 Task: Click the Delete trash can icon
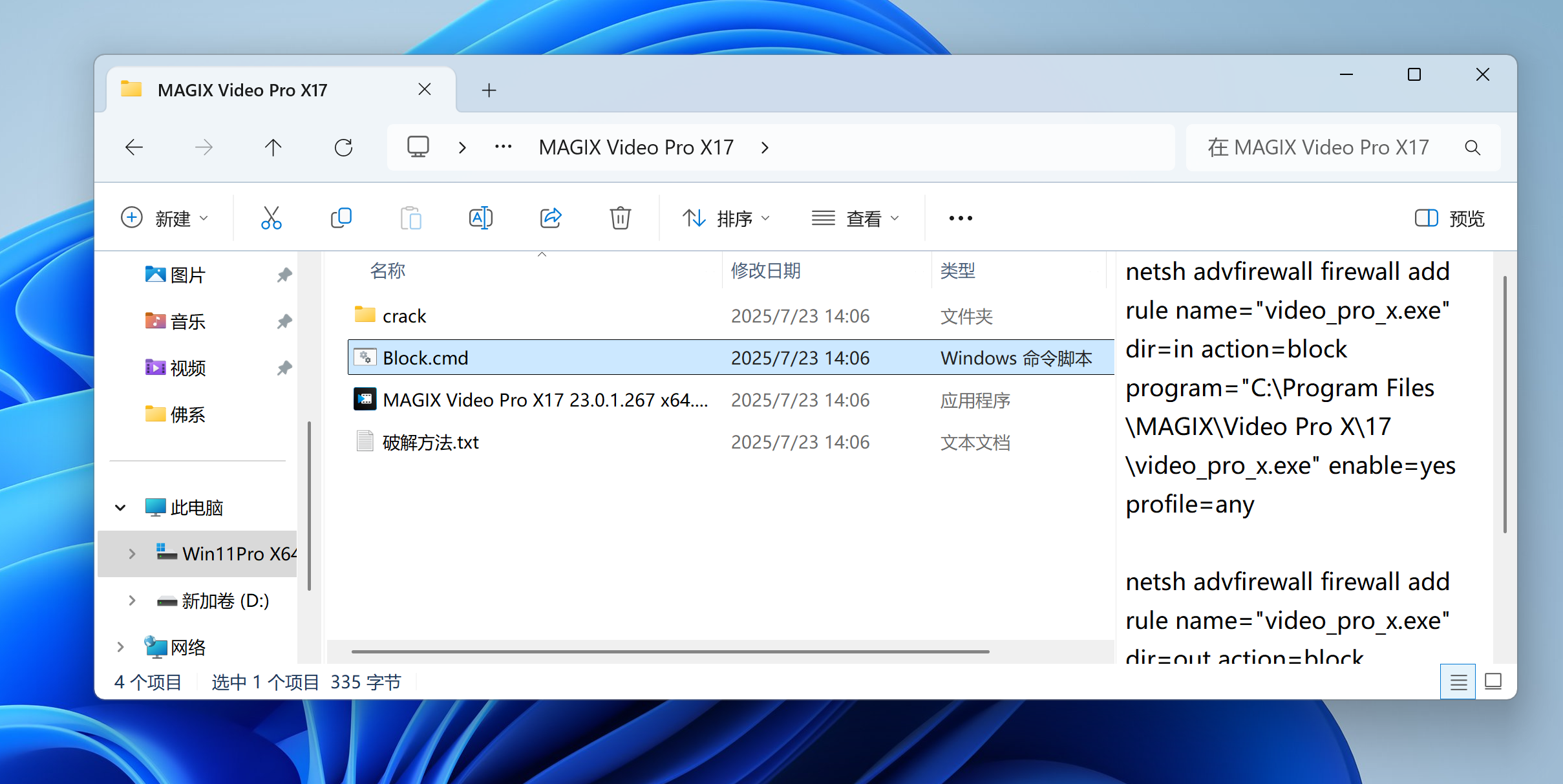[620, 218]
